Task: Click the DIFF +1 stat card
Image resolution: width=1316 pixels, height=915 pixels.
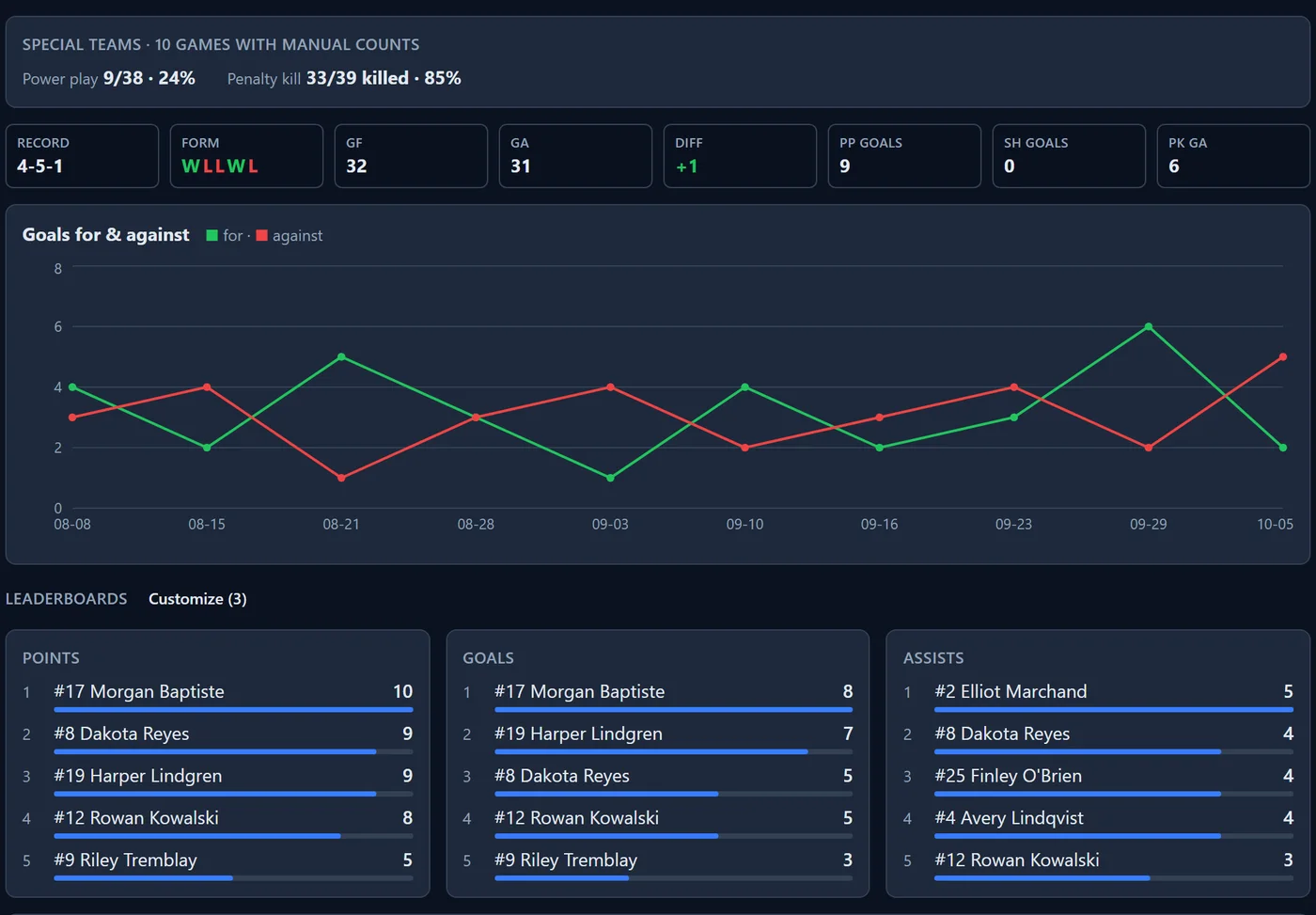Action: click(x=740, y=156)
